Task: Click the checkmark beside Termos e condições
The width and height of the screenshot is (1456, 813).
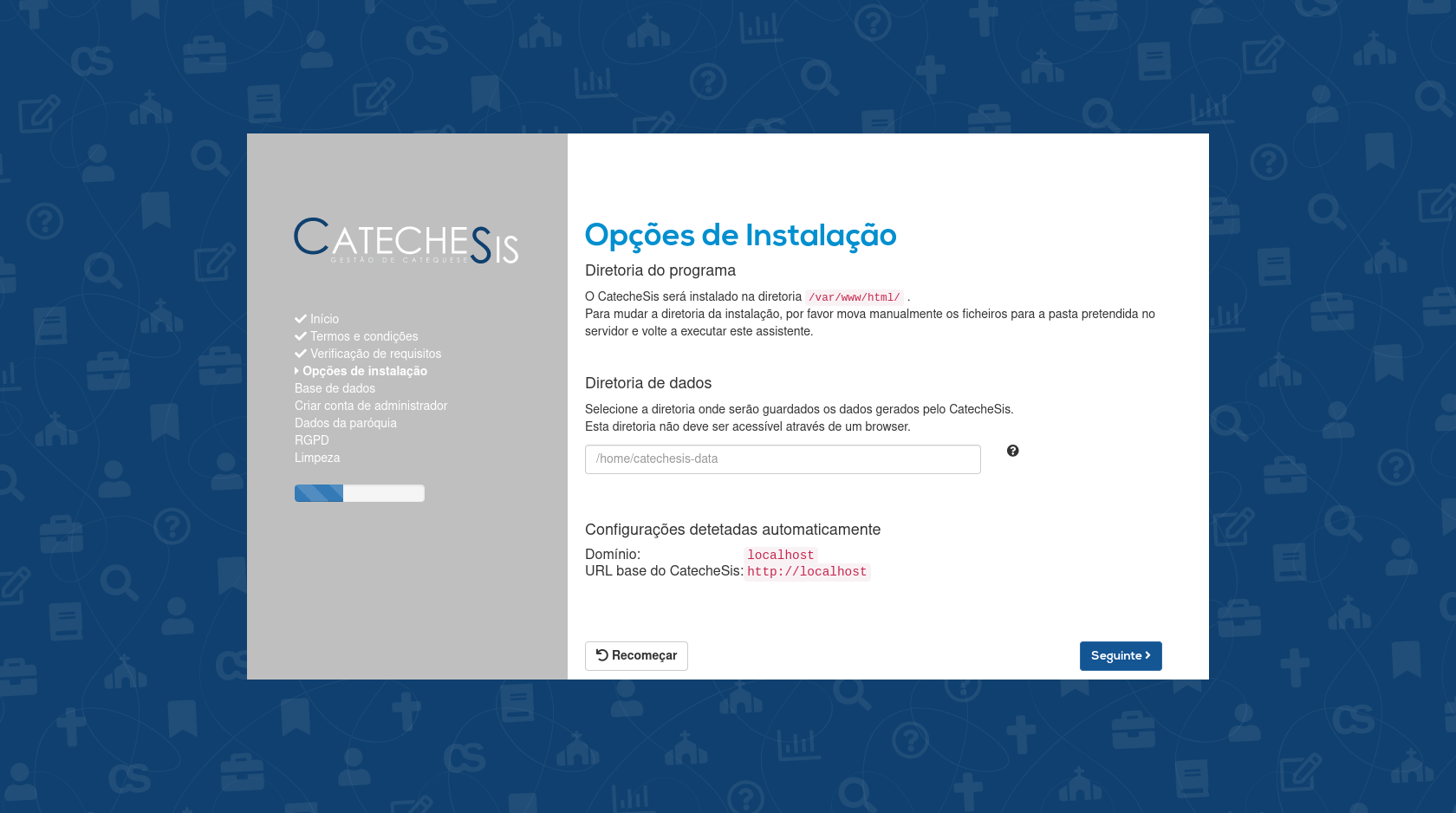Action: click(300, 336)
